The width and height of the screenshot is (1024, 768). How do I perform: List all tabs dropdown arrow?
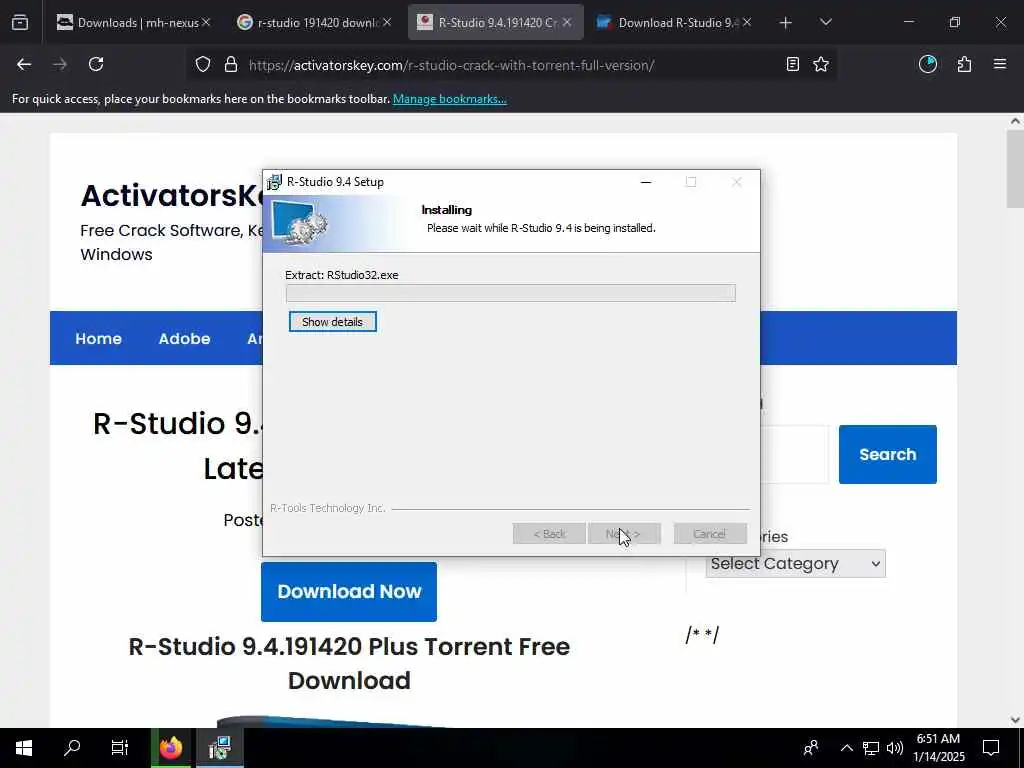[825, 23]
